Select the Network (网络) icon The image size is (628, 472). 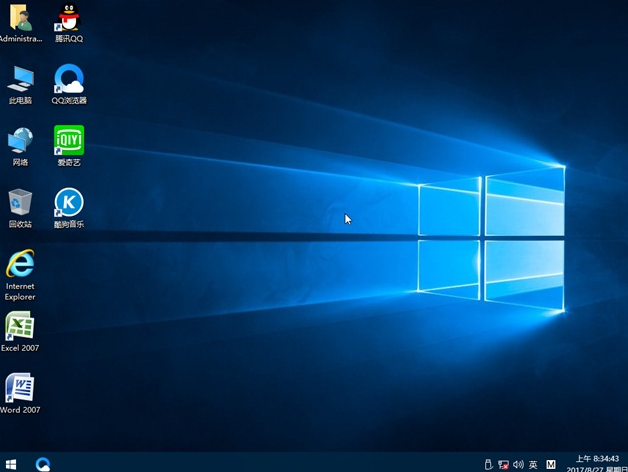pyautogui.click(x=20, y=141)
